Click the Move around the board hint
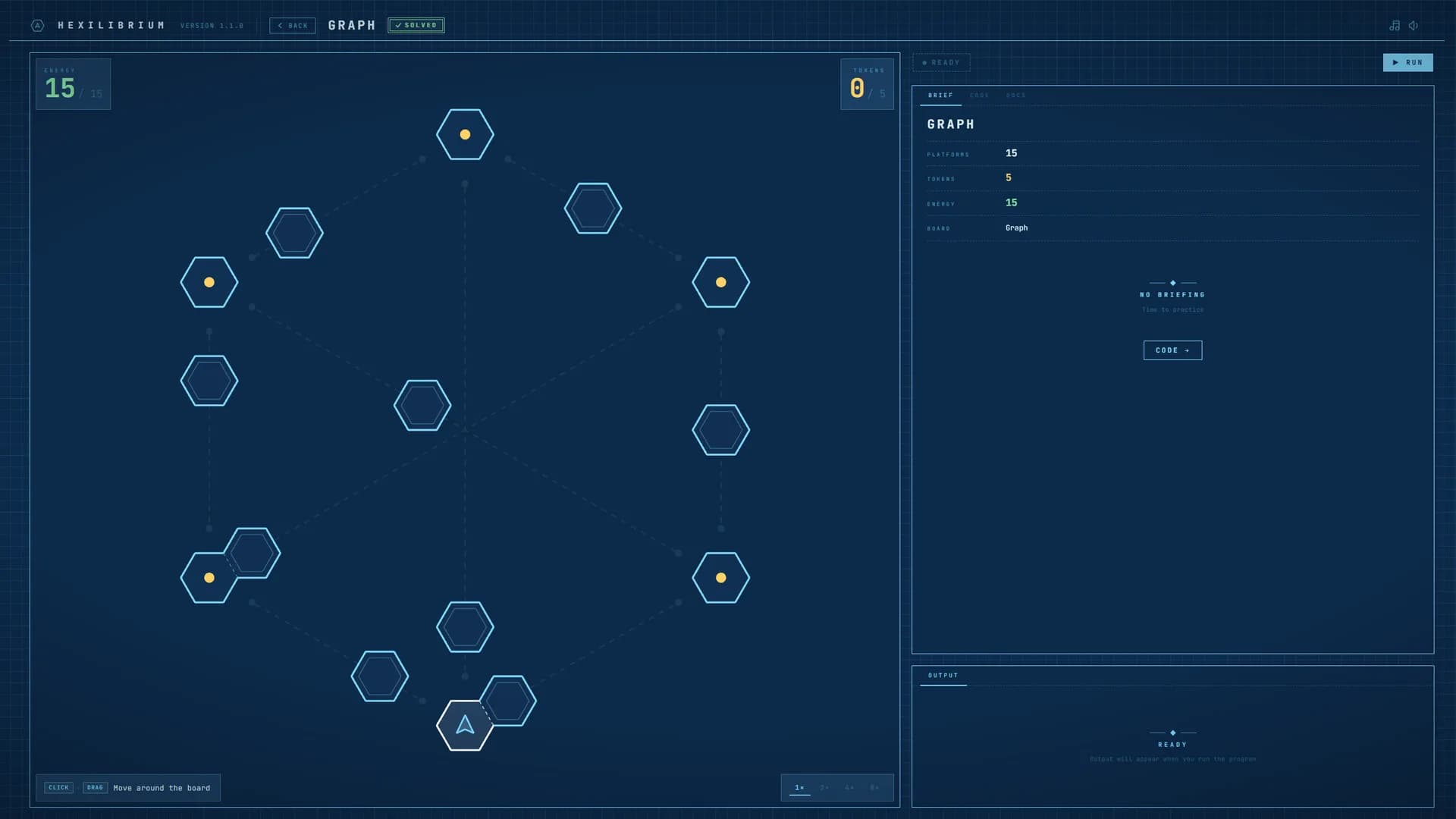1456x819 pixels. (162, 788)
